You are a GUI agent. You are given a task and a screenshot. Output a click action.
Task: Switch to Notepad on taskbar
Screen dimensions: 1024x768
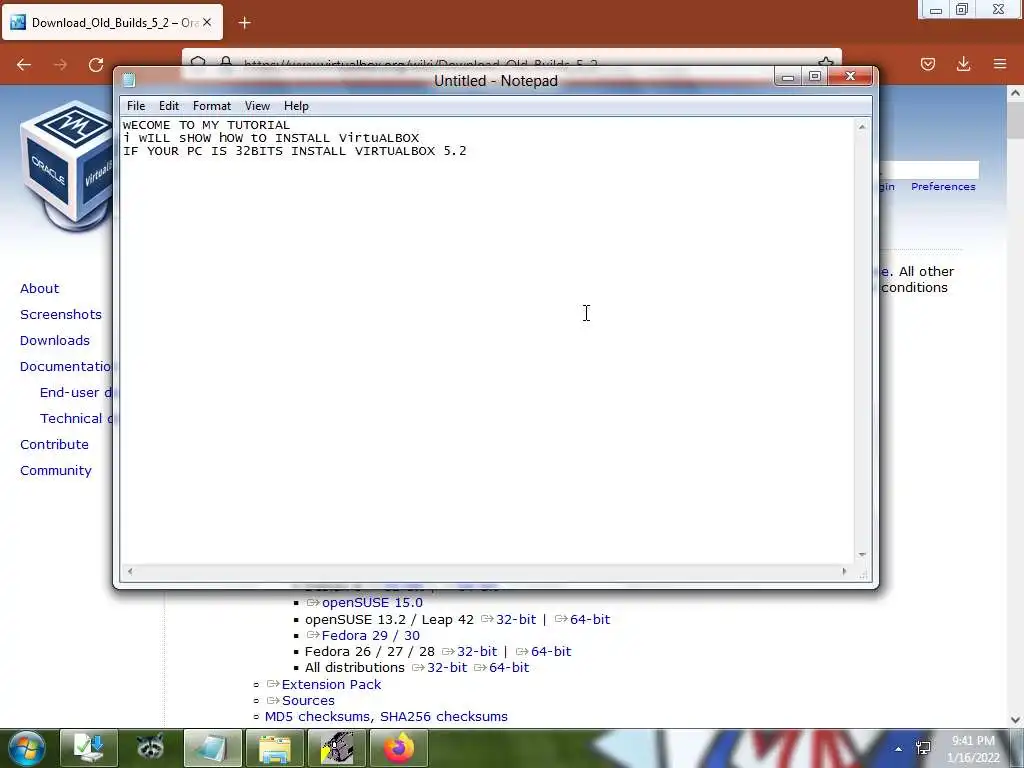tap(212, 748)
